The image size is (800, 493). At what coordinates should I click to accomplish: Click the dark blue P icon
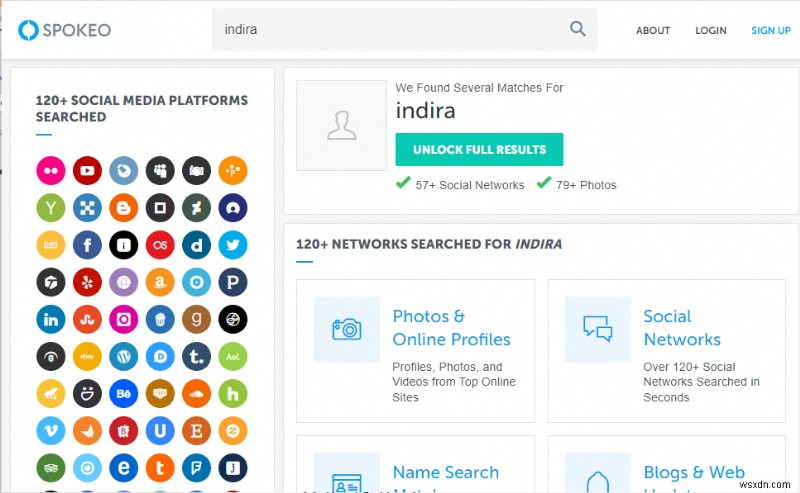(x=233, y=282)
